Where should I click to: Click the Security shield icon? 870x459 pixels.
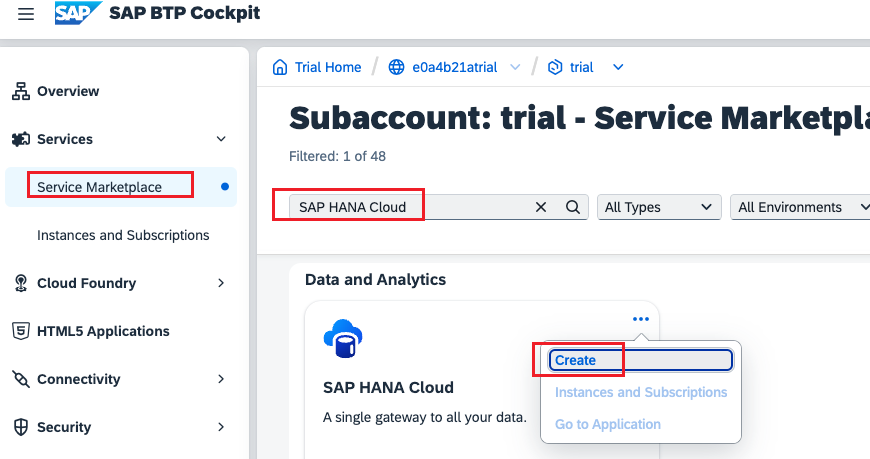[x=20, y=427]
